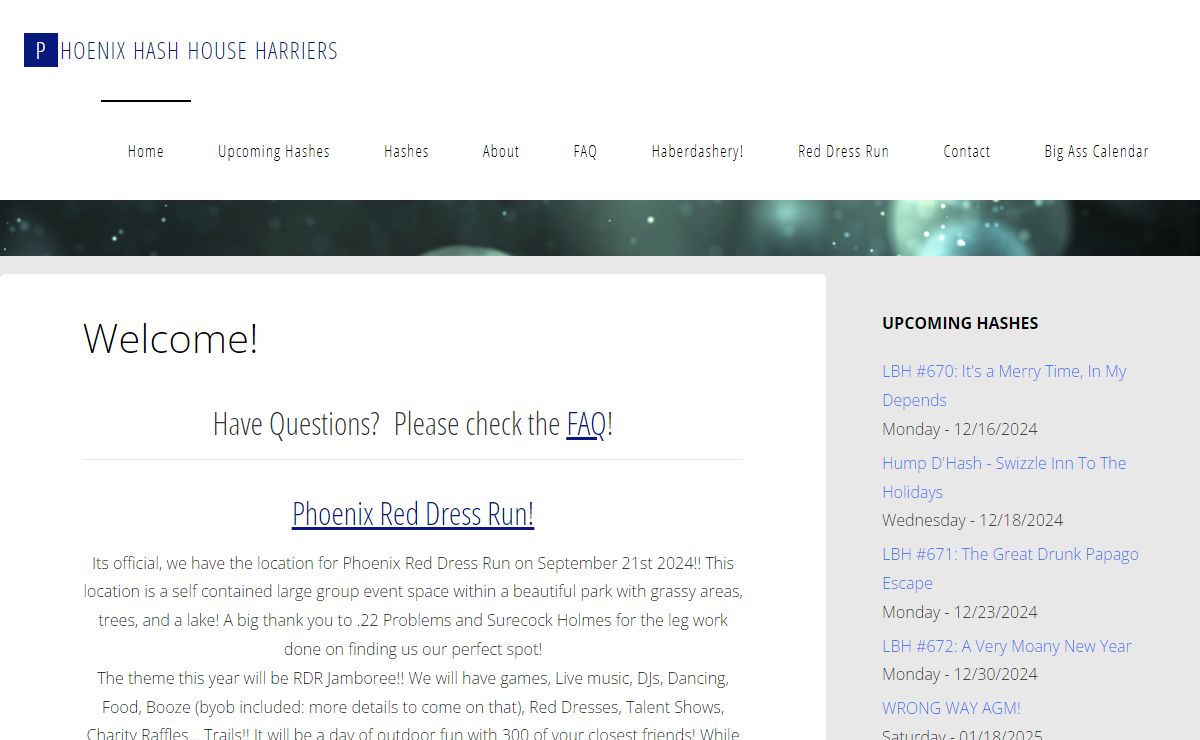Viewport: 1200px width, 740px height.
Task: Open the Home menu item
Action: [146, 151]
